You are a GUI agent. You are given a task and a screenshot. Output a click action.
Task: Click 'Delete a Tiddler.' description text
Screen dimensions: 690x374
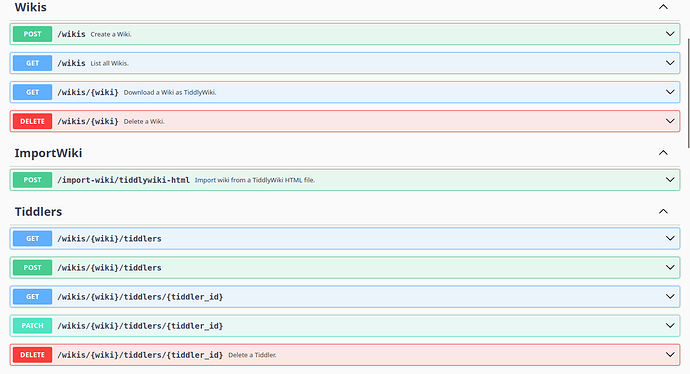coord(252,355)
